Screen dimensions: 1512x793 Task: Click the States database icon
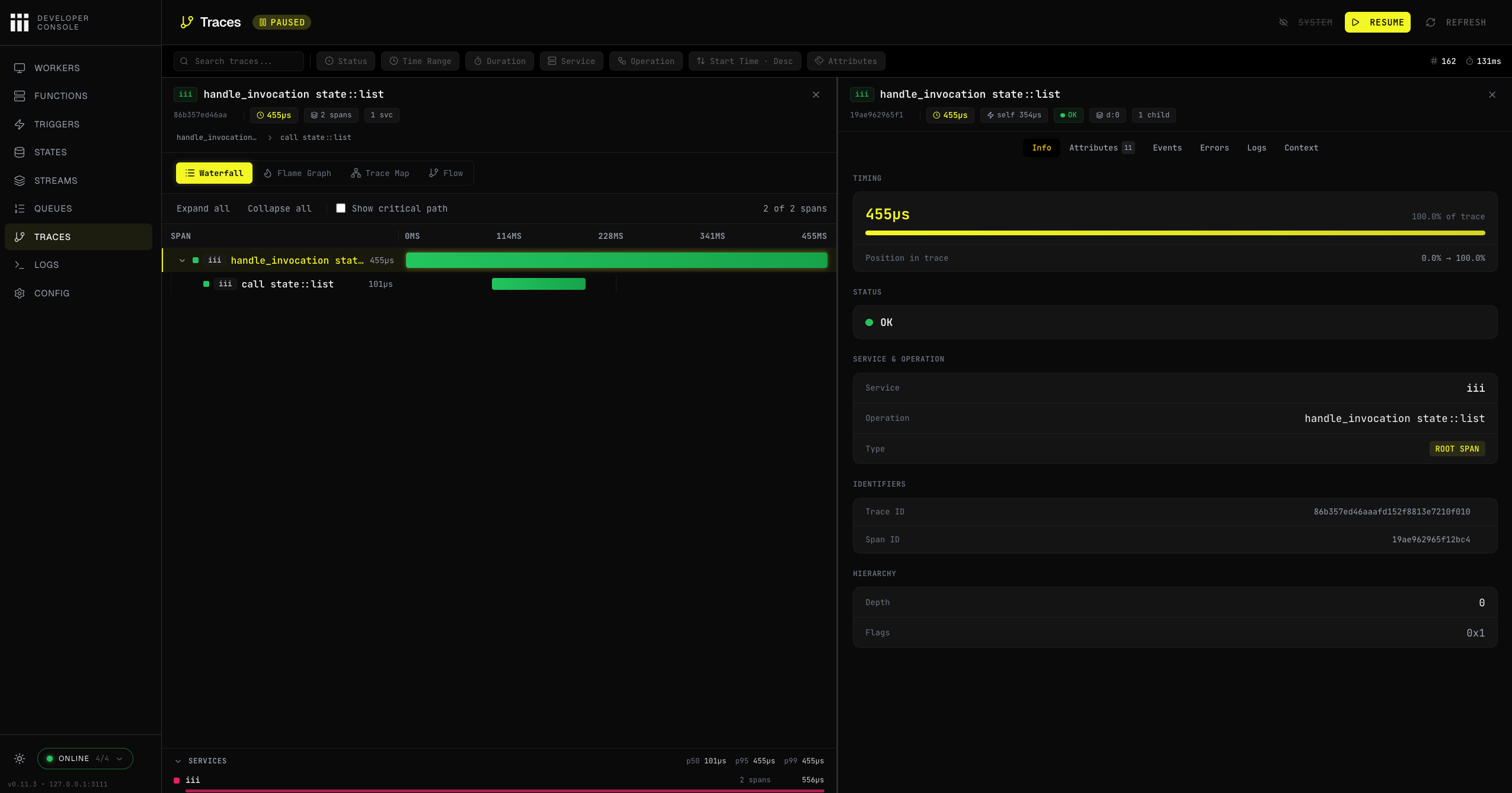coord(20,152)
